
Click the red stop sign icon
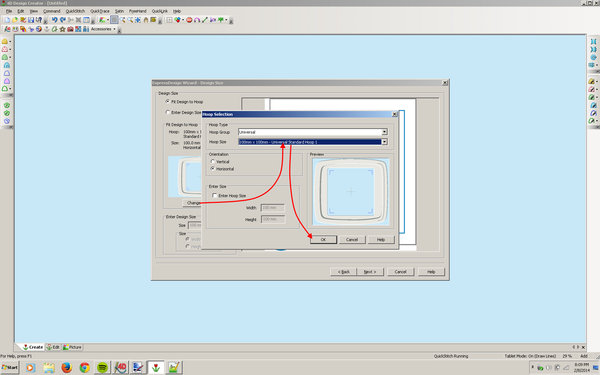pos(189,20)
